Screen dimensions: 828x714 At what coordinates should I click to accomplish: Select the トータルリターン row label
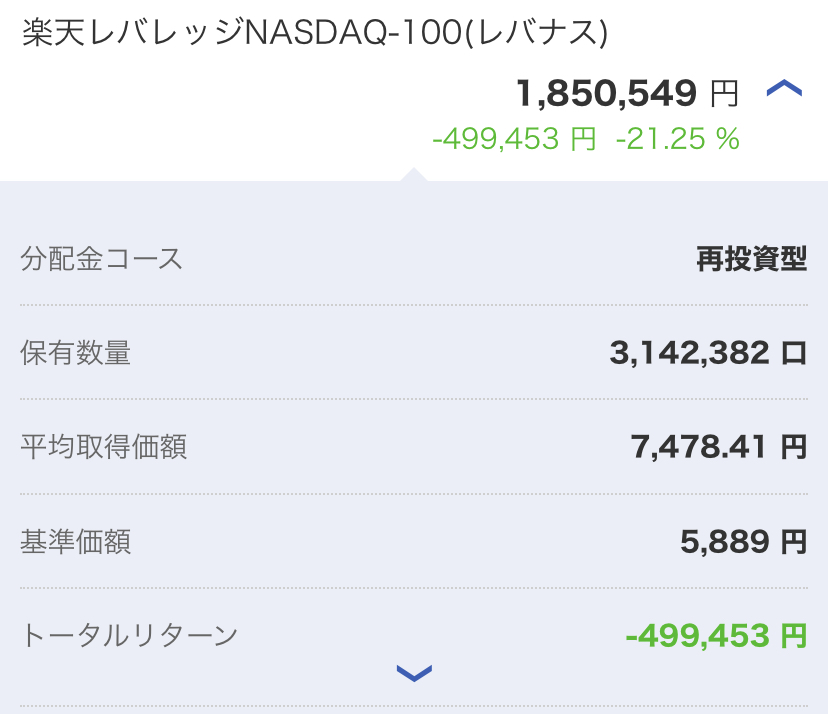(129, 635)
